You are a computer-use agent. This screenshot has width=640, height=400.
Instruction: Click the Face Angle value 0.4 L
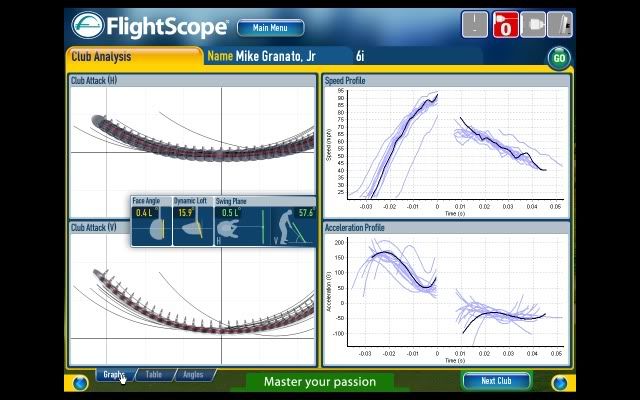(x=144, y=213)
